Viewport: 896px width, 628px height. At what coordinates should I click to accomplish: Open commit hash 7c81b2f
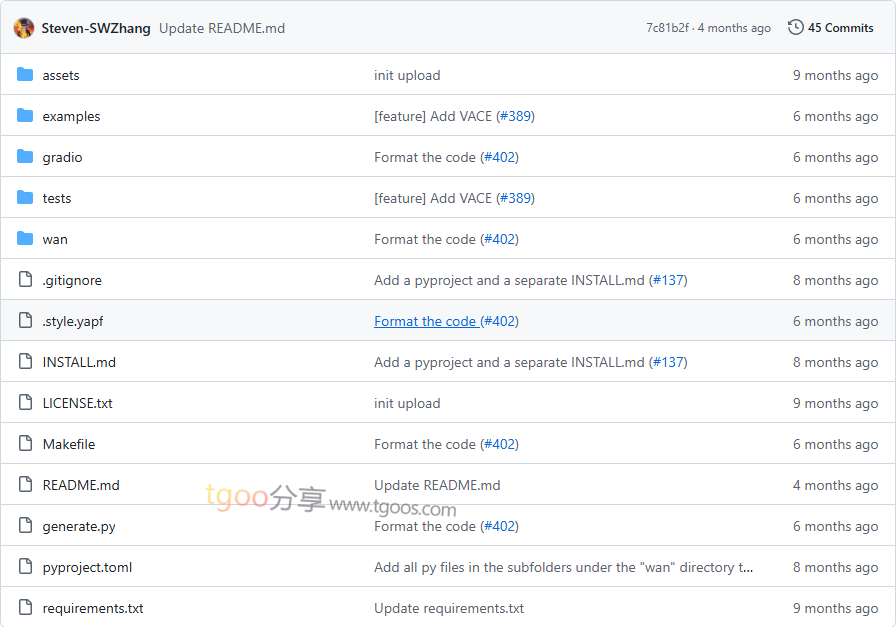click(667, 28)
